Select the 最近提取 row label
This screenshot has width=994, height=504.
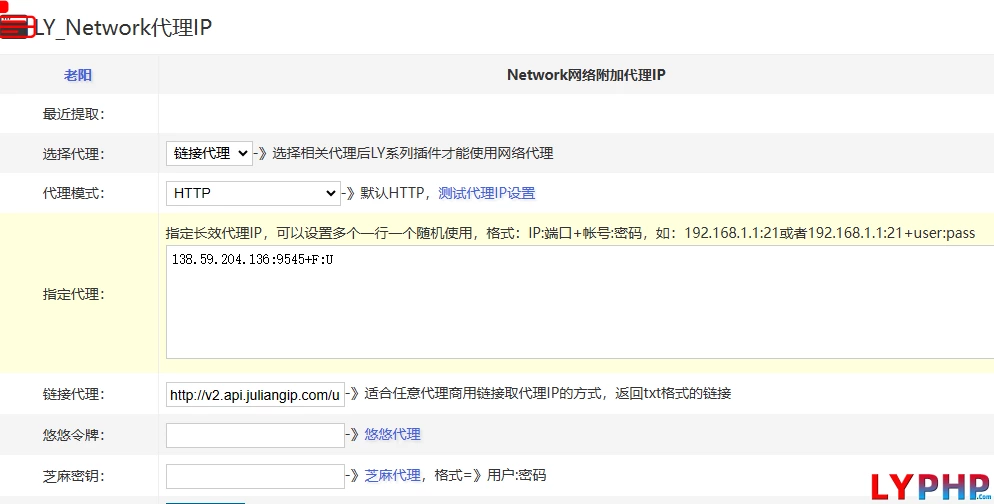[x=73, y=114]
